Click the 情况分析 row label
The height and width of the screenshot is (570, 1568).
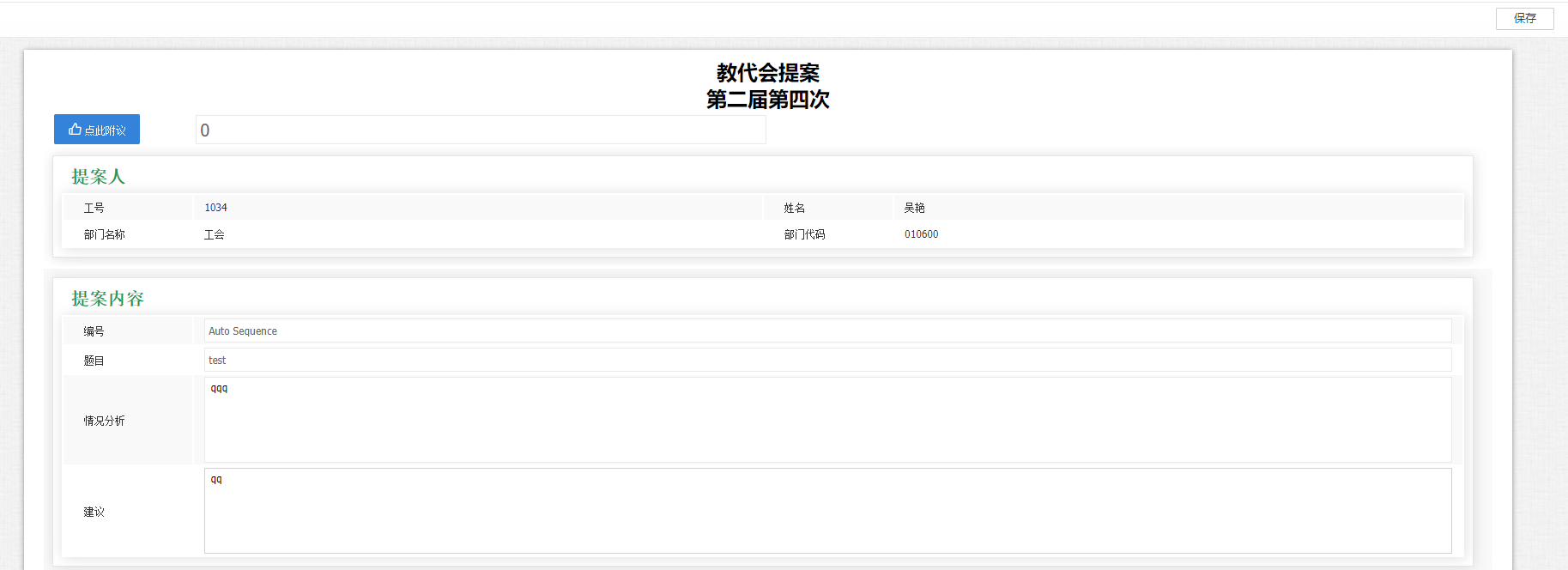[104, 421]
